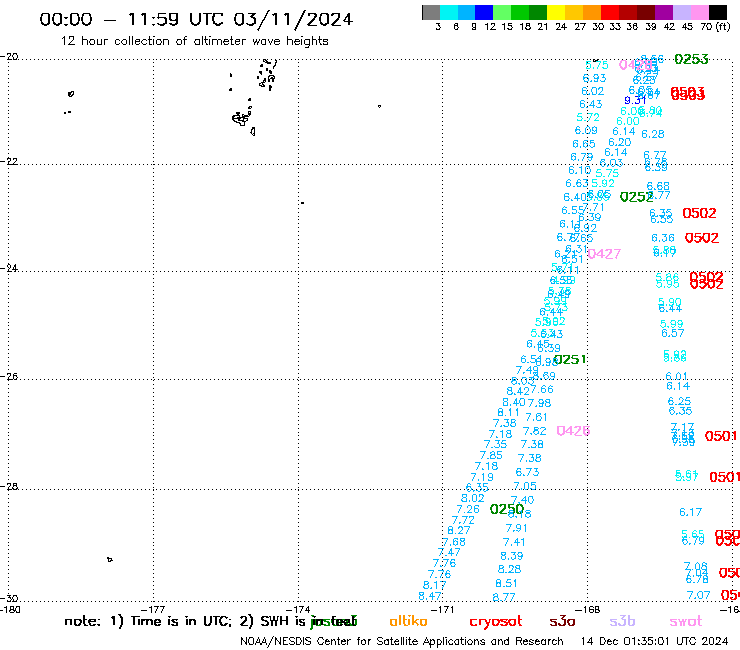Select the "s3b" satellite label
Image resolution: width=740 pixels, height=650 pixels.
[622, 621]
